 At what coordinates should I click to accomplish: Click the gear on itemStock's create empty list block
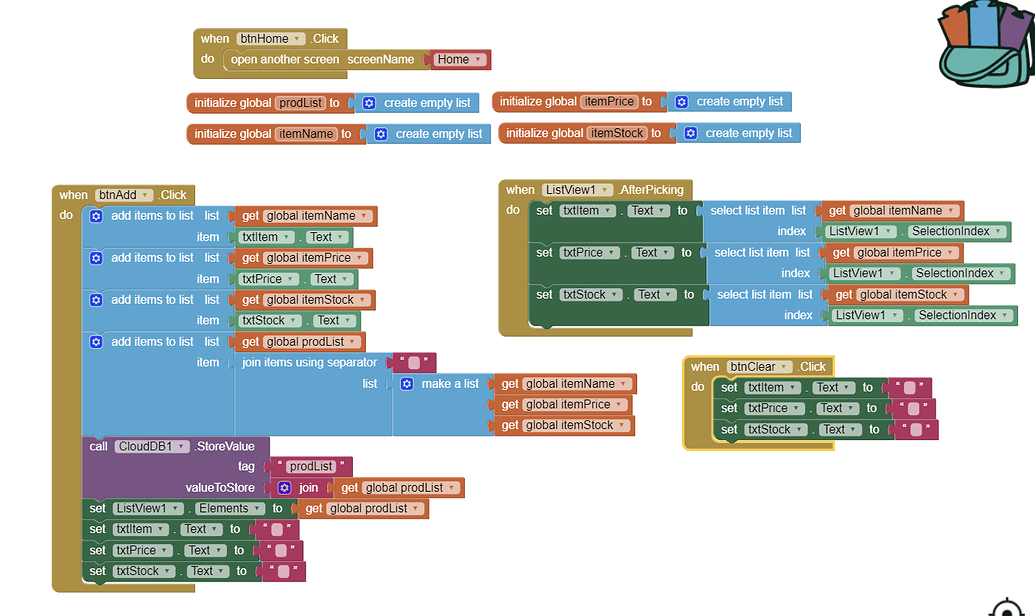pos(690,131)
